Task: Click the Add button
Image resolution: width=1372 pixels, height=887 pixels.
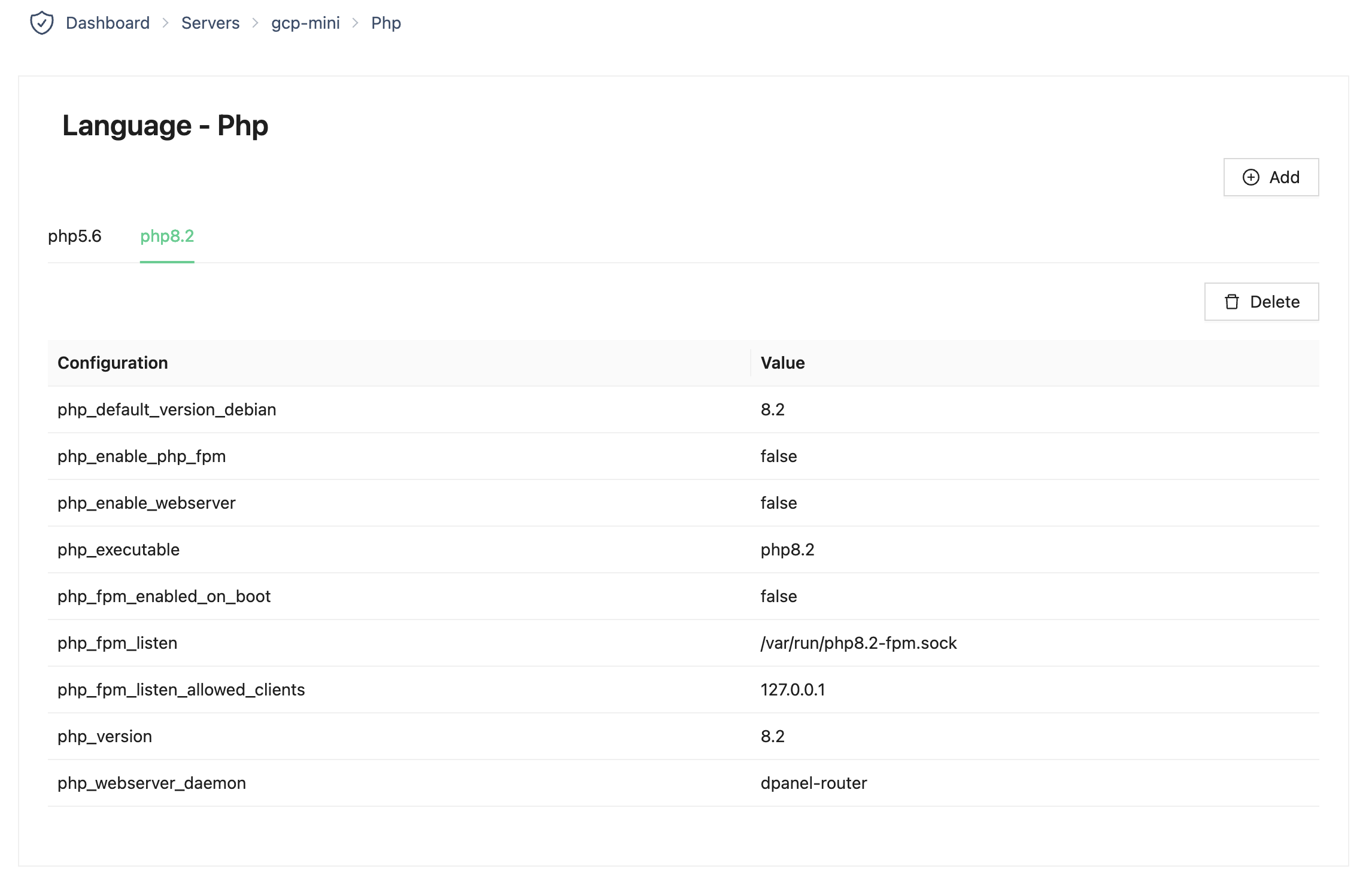Action: click(x=1271, y=177)
